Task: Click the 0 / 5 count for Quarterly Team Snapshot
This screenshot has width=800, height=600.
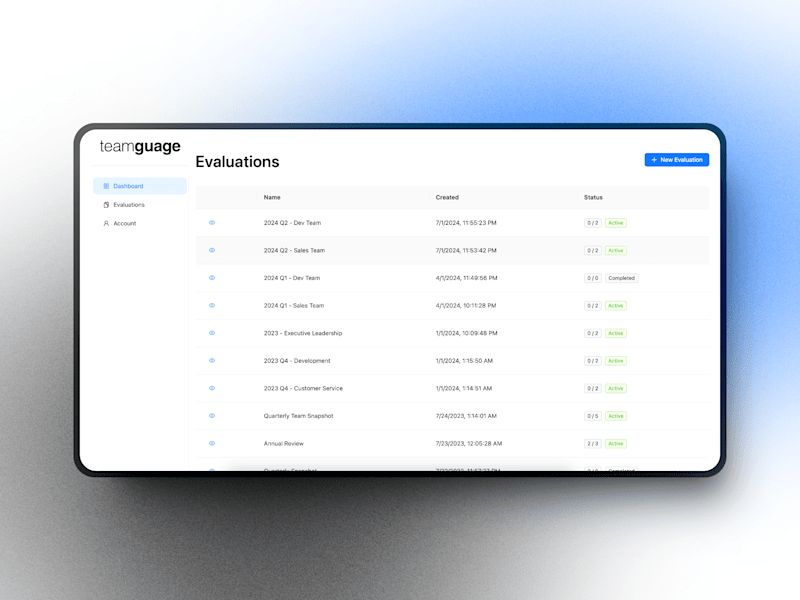Action: click(592, 416)
